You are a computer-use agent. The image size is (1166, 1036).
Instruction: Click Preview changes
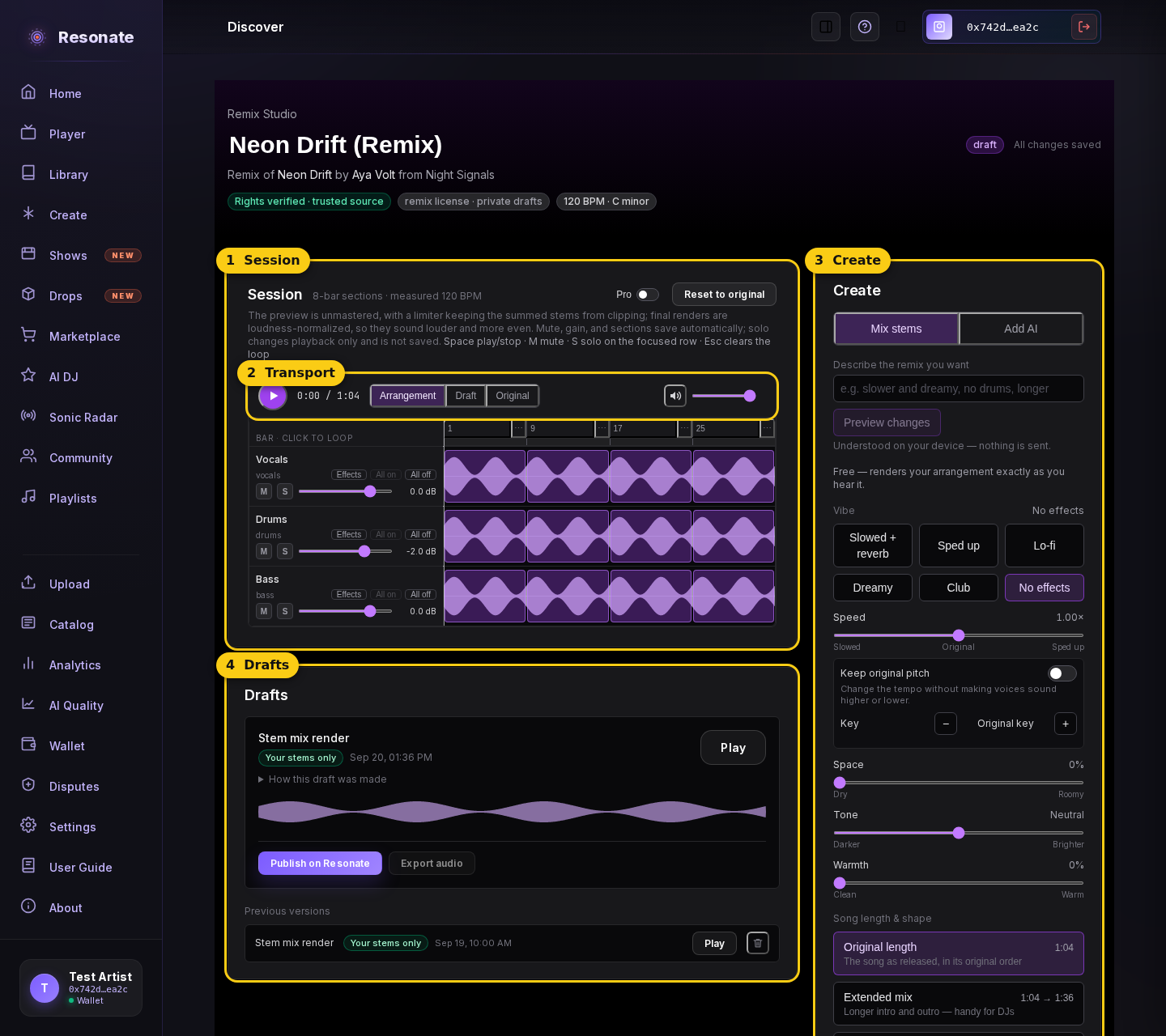[x=887, y=422]
